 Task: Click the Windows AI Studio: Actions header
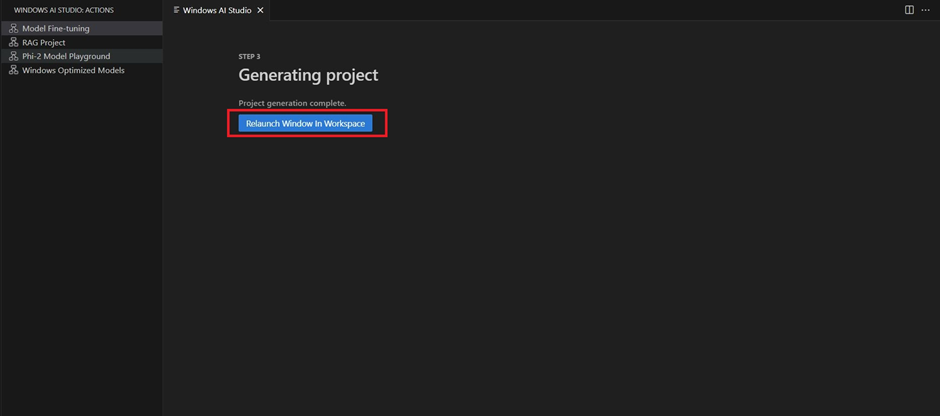click(64, 10)
